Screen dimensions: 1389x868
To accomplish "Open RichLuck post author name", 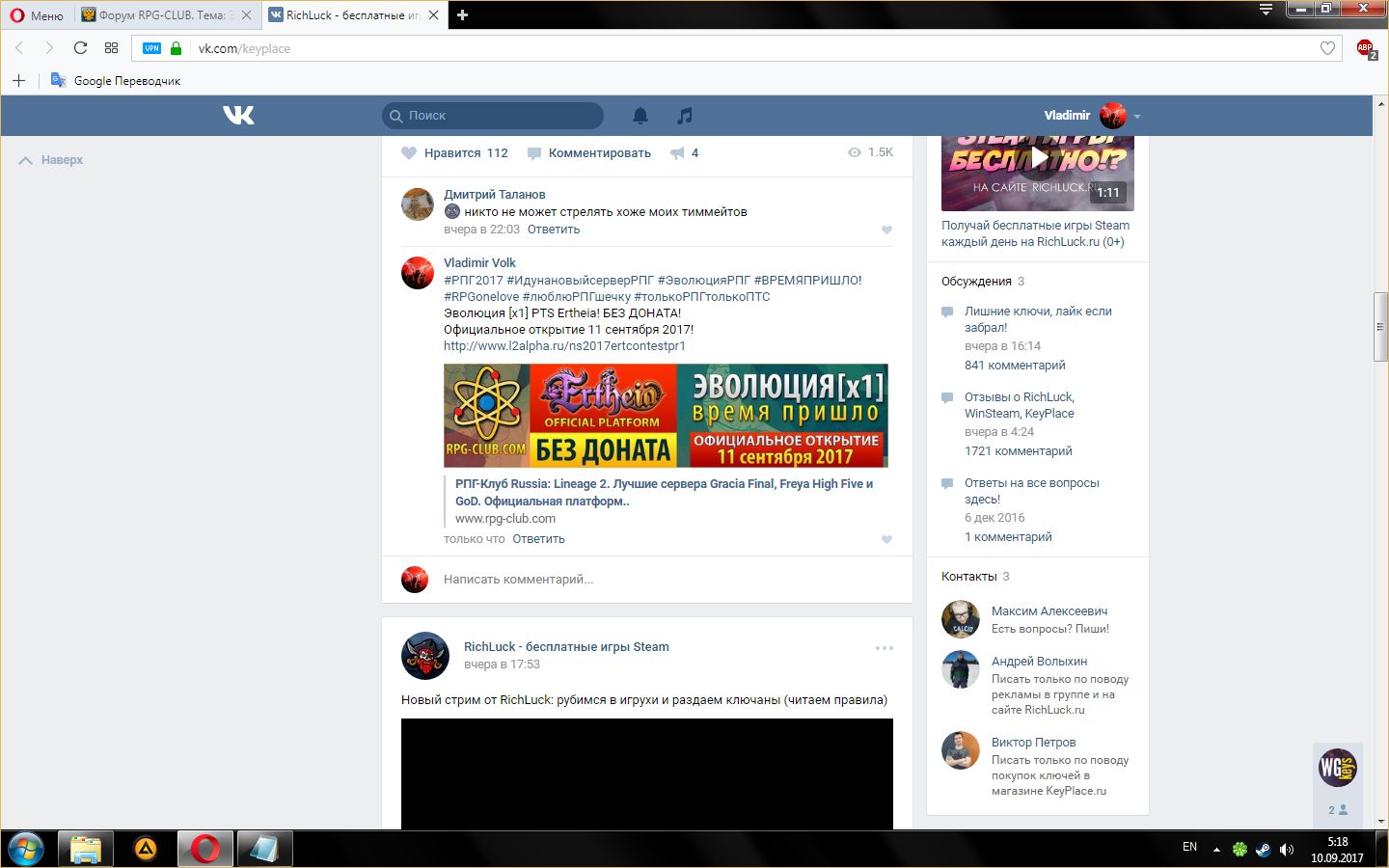I will click(x=566, y=647).
